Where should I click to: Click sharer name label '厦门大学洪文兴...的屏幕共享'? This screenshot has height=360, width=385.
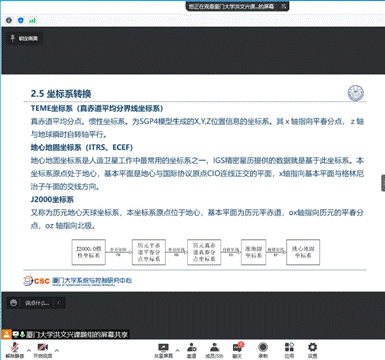click(x=77, y=334)
